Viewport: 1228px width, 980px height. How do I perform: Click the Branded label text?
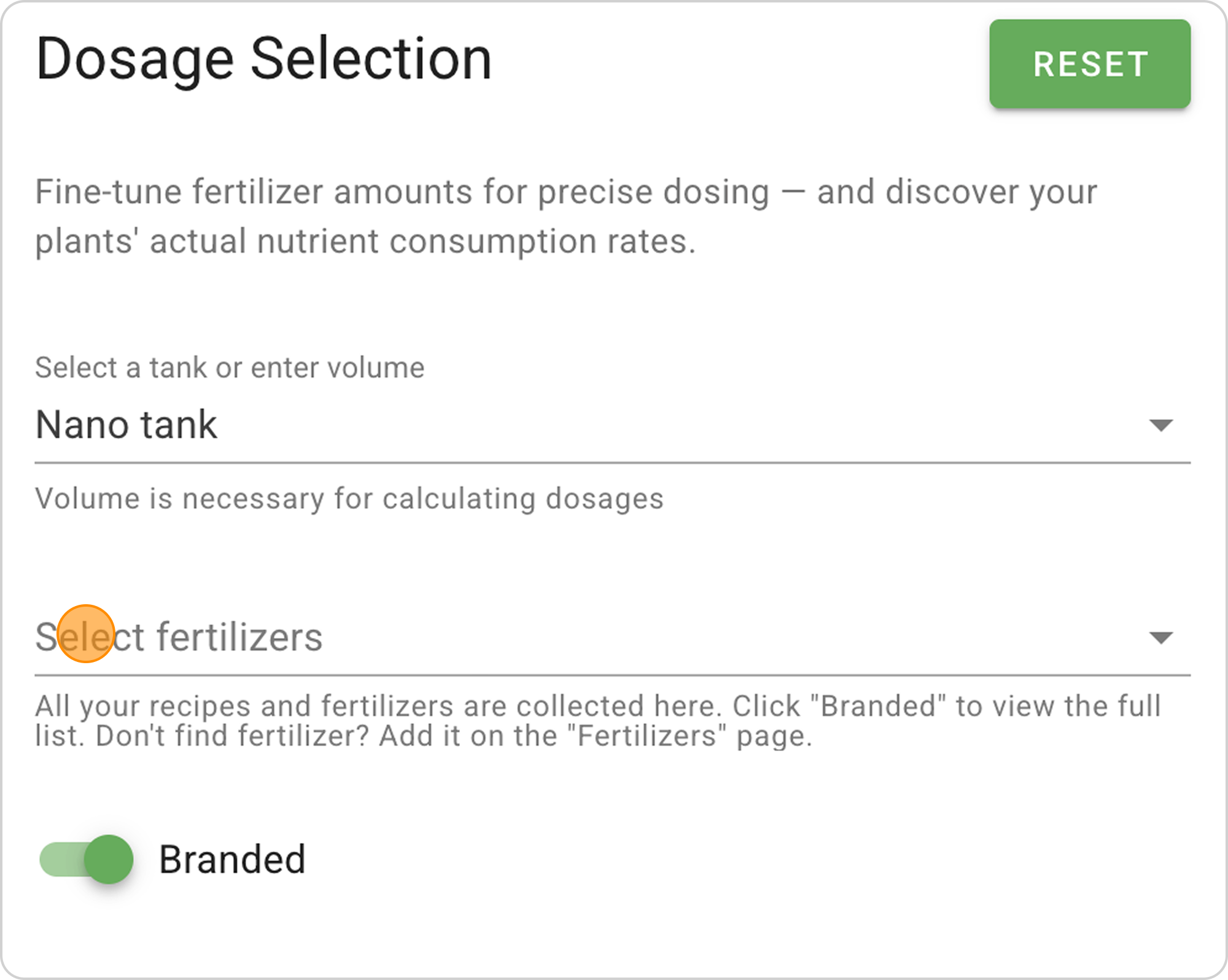(x=232, y=859)
